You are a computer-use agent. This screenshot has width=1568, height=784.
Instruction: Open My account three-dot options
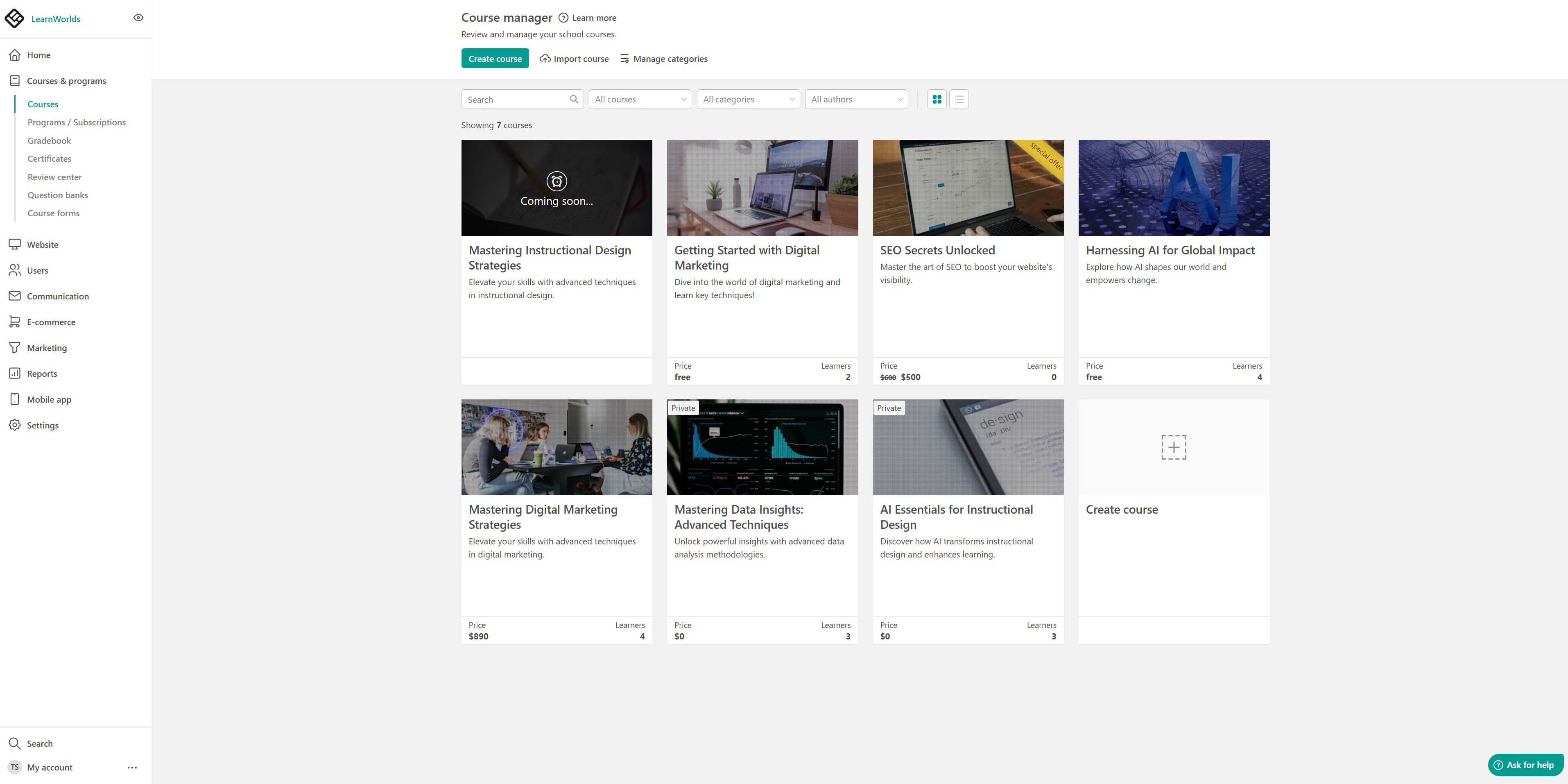pyautogui.click(x=132, y=768)
